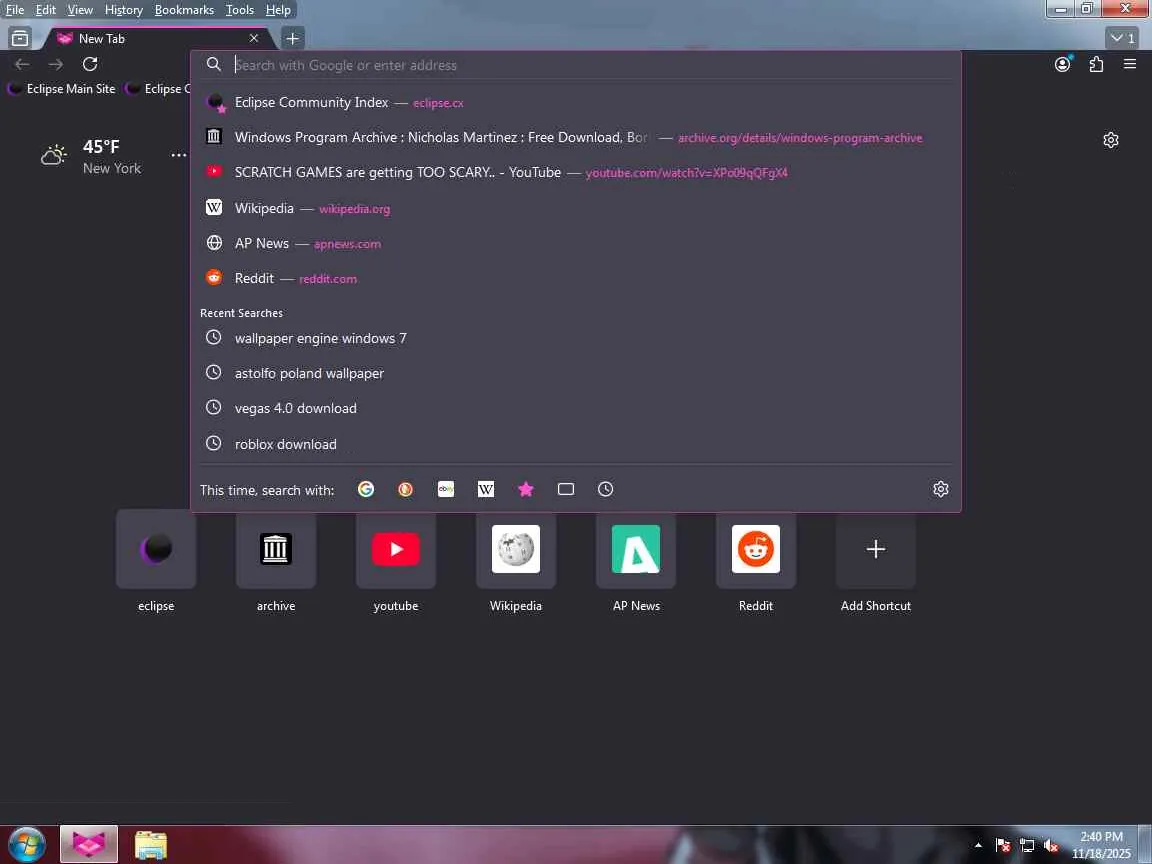This screenshot has height=864, width=1152.
Task: Open the Bookmarks menu
Action: (184, 10)
